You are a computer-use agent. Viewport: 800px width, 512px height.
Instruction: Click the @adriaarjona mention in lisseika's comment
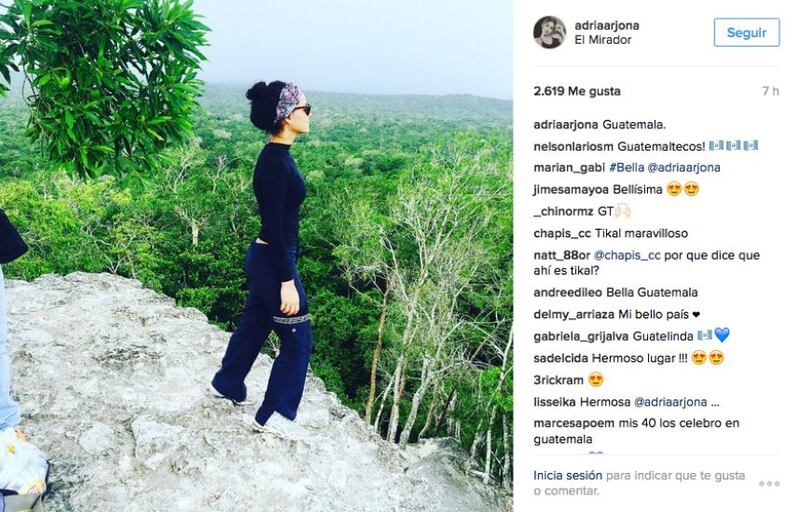pyautogui.click(x=670, y=402)
